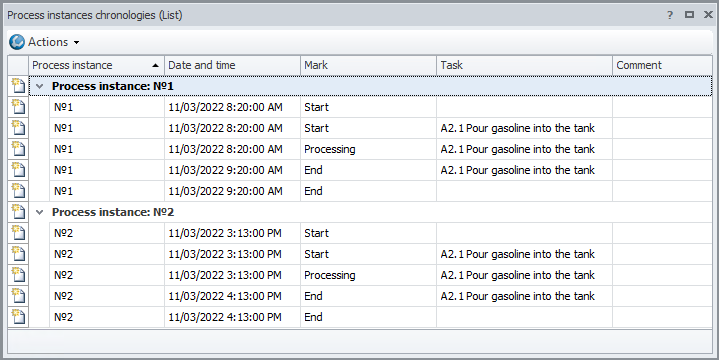The height and width of the screenshot is (360, 719).
Task: Click record icon of first №1 Start row
Action: click(x=18, y=107)
